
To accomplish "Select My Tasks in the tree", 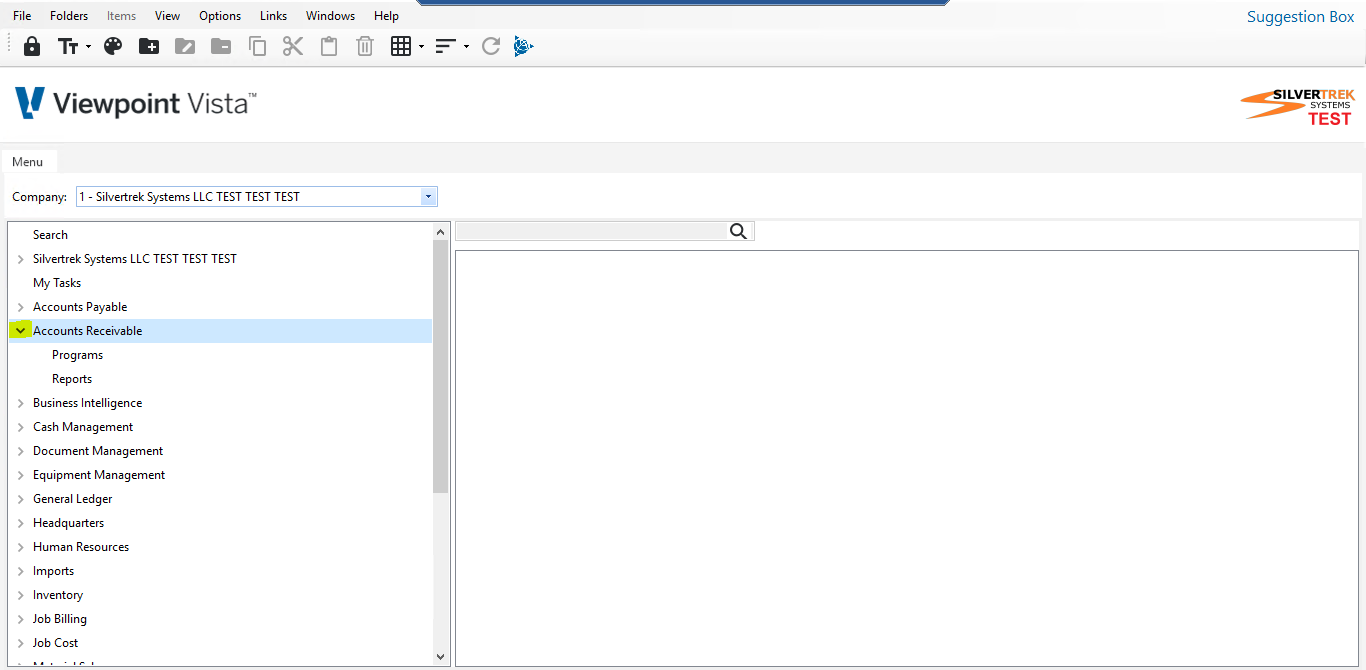I will tap(57, 283).
